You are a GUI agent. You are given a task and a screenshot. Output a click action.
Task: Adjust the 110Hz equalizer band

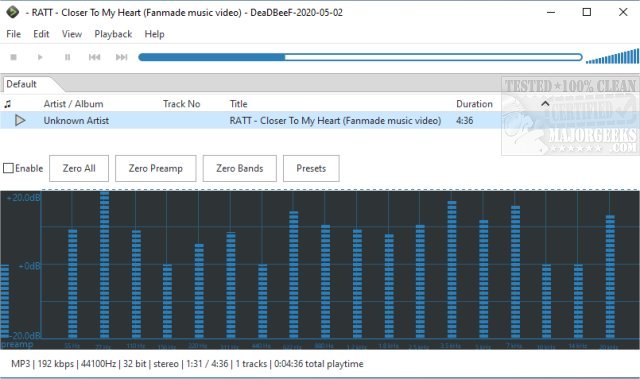tap(136, 284)
